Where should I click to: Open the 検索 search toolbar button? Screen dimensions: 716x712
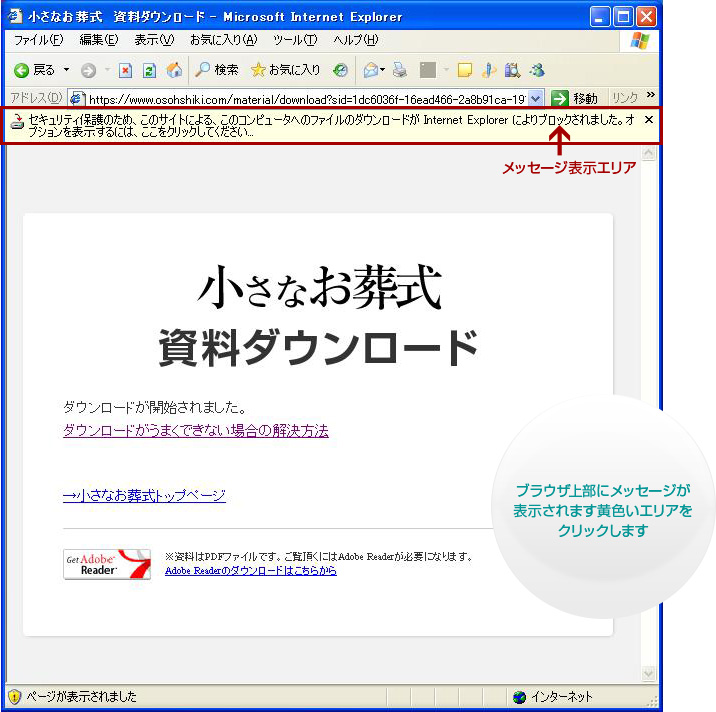pos(217,70)
